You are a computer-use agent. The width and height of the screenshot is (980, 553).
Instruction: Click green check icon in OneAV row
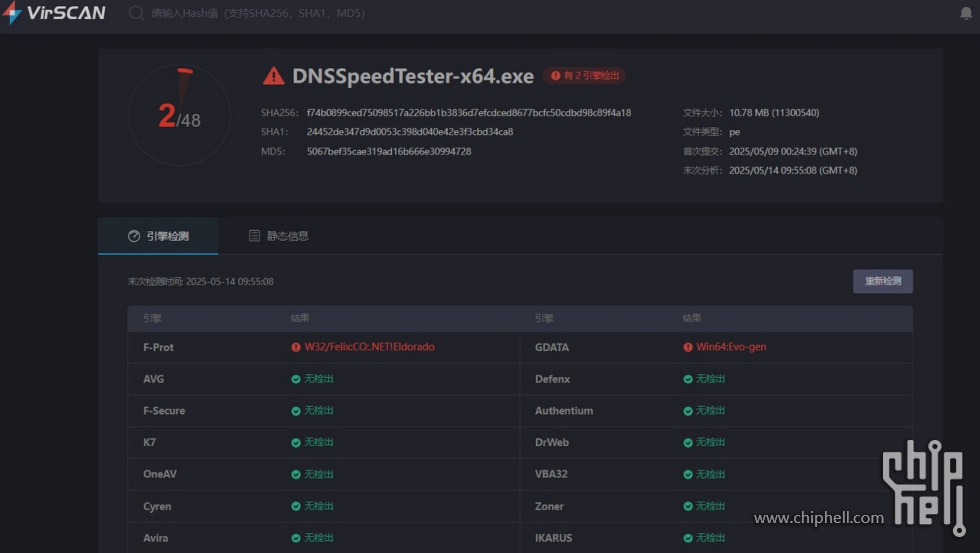(x=296, y=474)
